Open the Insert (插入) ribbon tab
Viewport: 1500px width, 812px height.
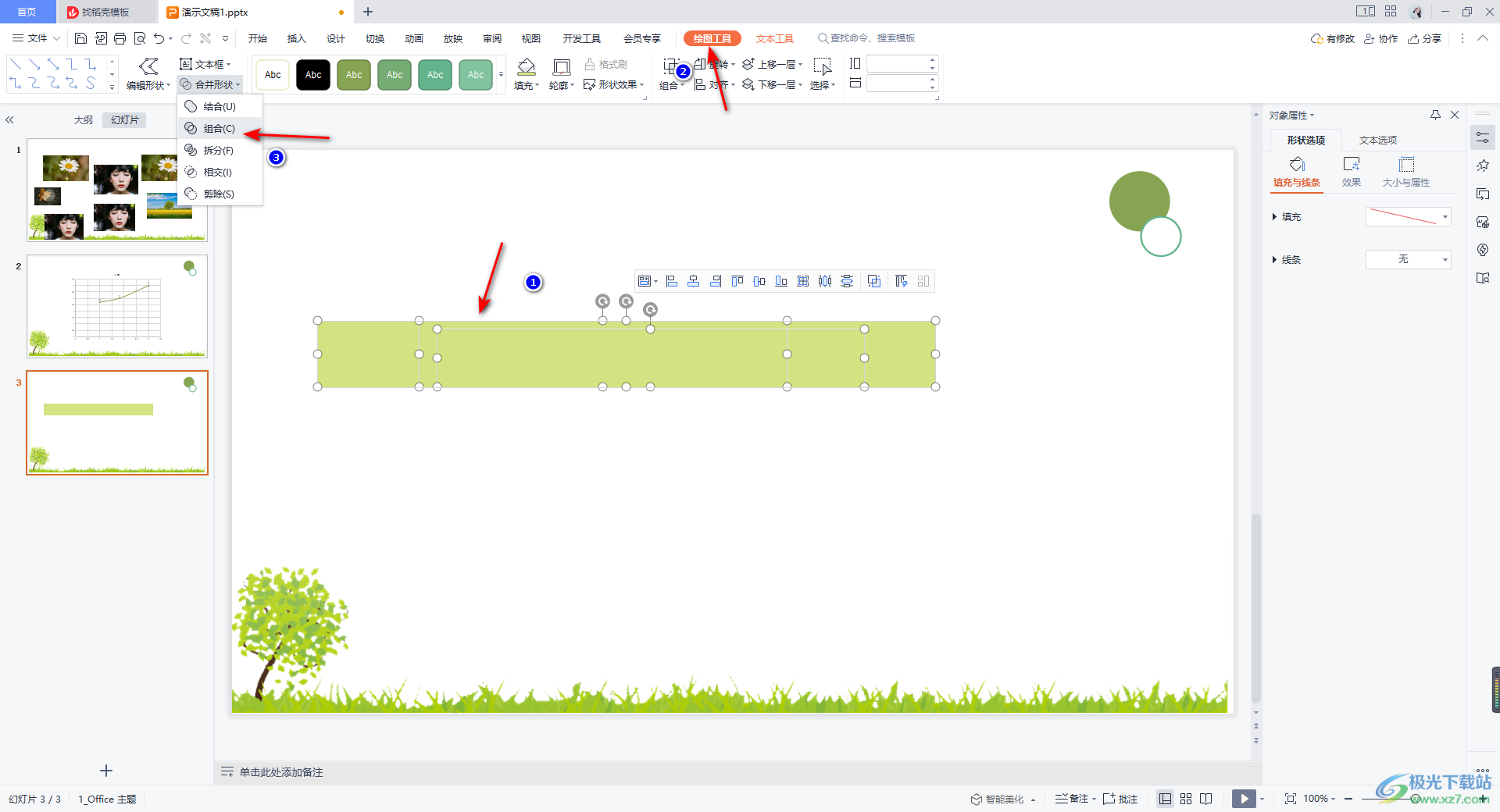(x=296, y=38)
